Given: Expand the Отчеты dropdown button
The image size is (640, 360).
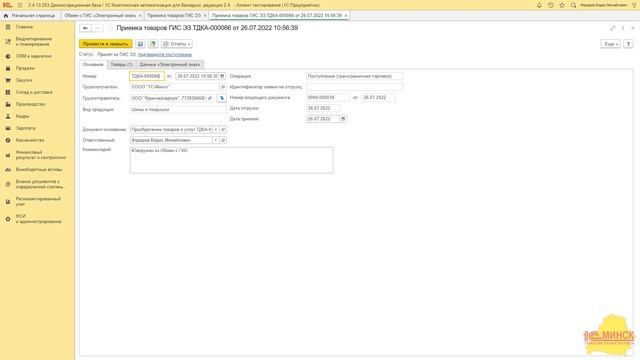Looking at the screenshot, I should tap(176, 44).
